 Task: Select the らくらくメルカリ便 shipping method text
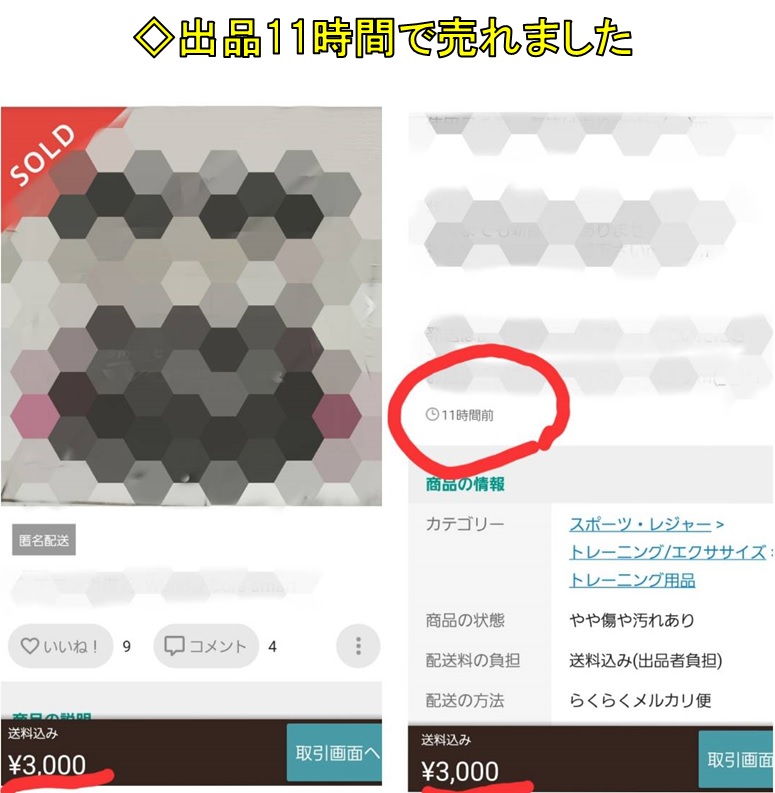tap(640, 700)
